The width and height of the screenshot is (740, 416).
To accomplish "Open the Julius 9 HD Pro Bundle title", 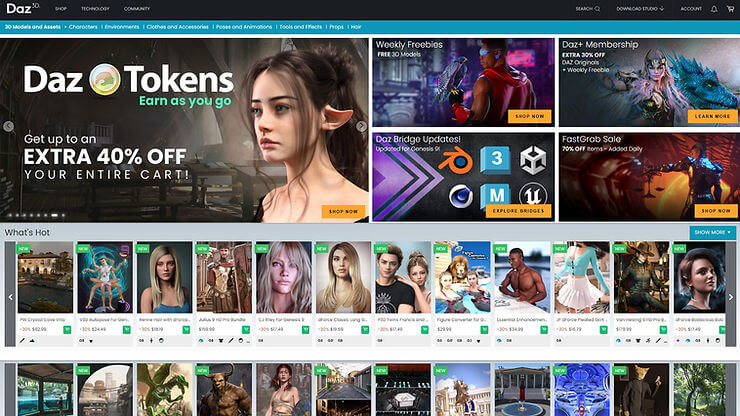I will point(222,320).
